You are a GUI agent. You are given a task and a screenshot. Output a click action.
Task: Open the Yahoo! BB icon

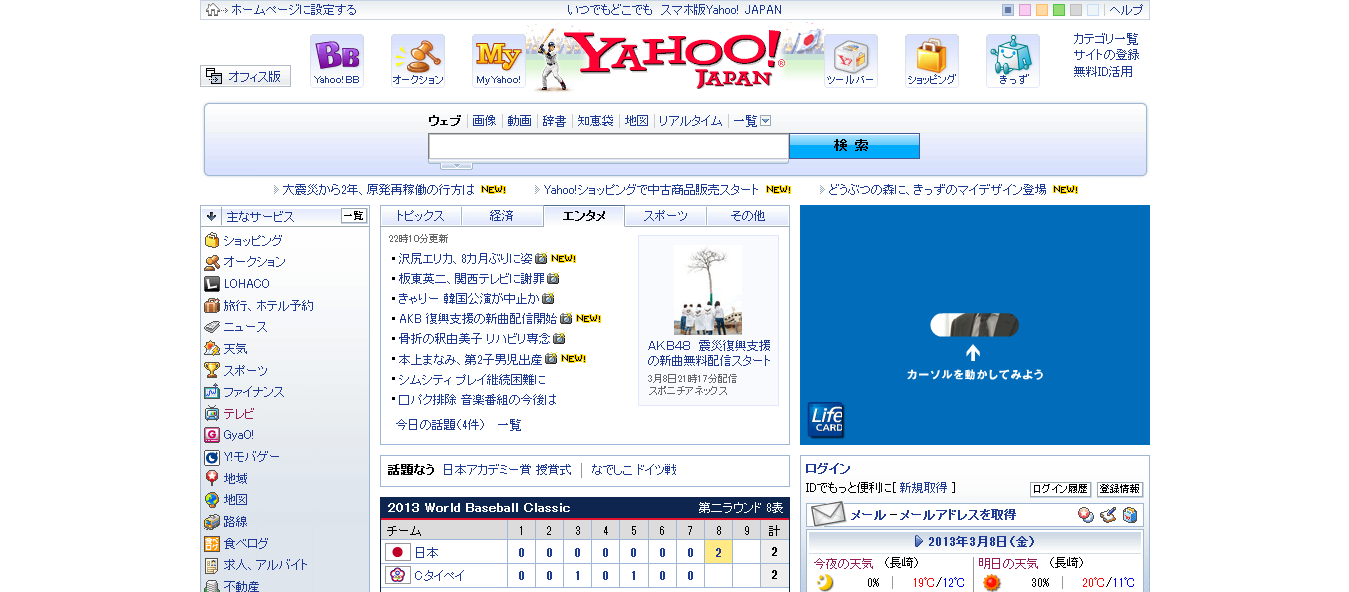(x=336, y=61)
